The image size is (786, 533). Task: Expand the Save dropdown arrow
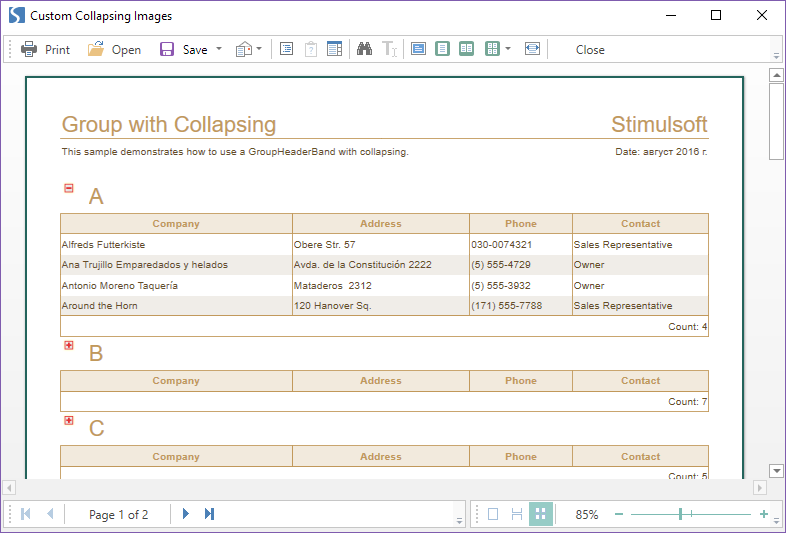click(219, 49)
